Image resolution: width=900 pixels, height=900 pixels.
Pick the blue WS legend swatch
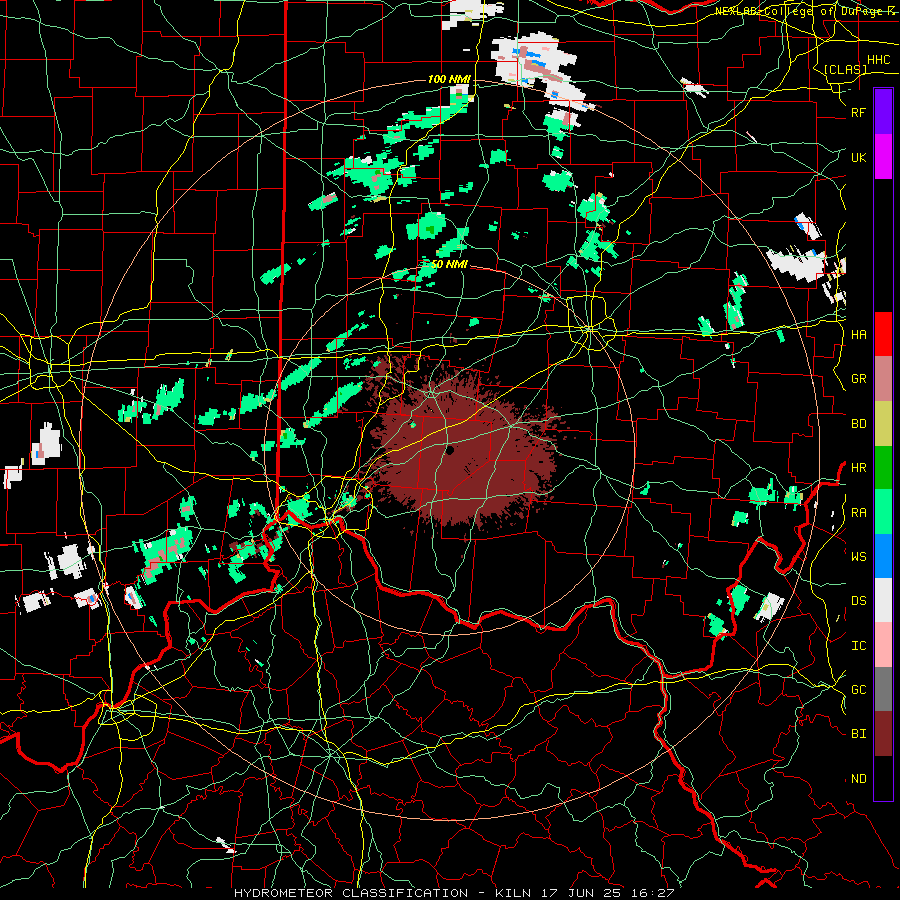pos(883,556)
